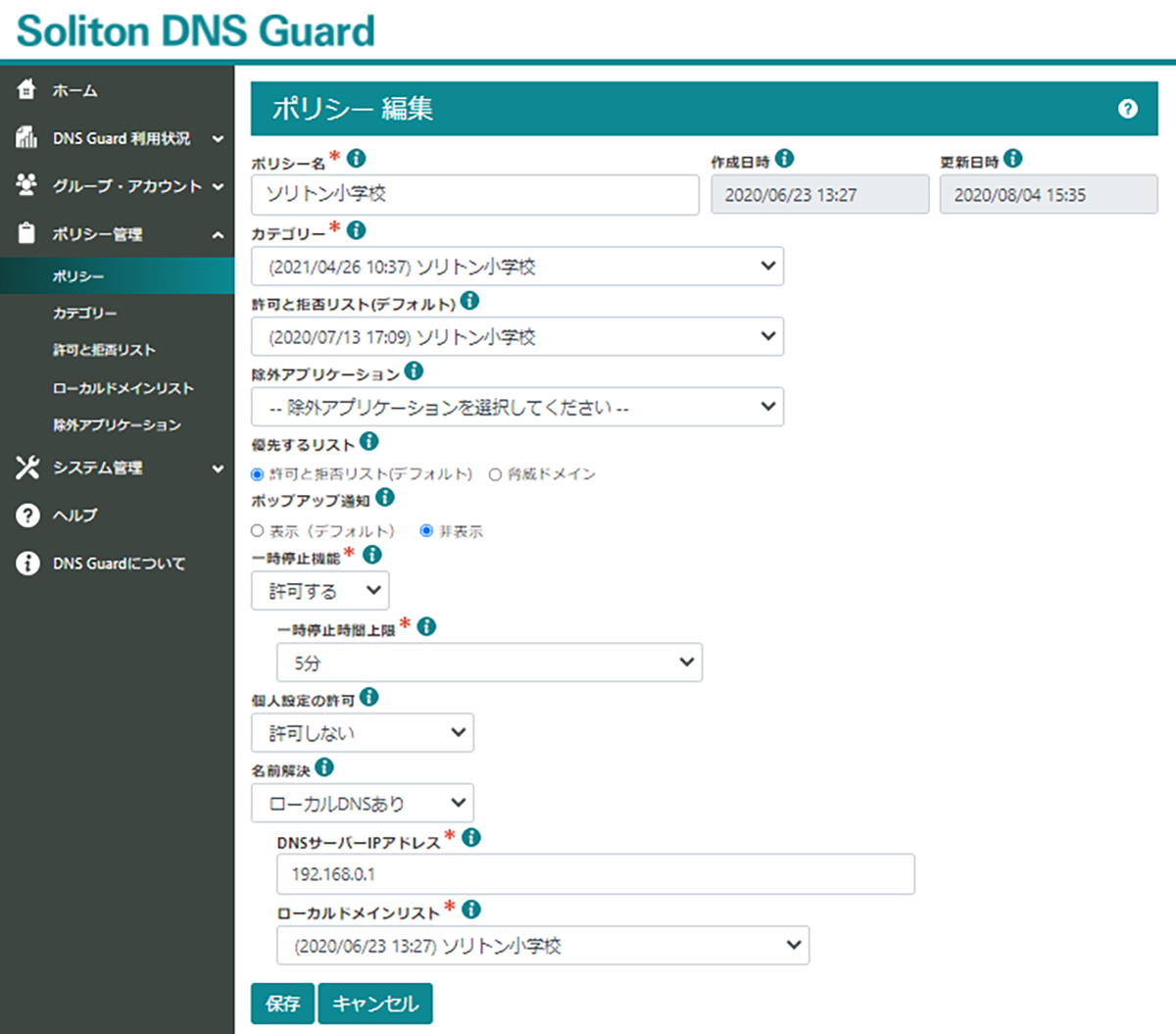1176x1034 pixels.
Task: Open the ローカルドメインリスト dropdown
Action: click(543, 946)
